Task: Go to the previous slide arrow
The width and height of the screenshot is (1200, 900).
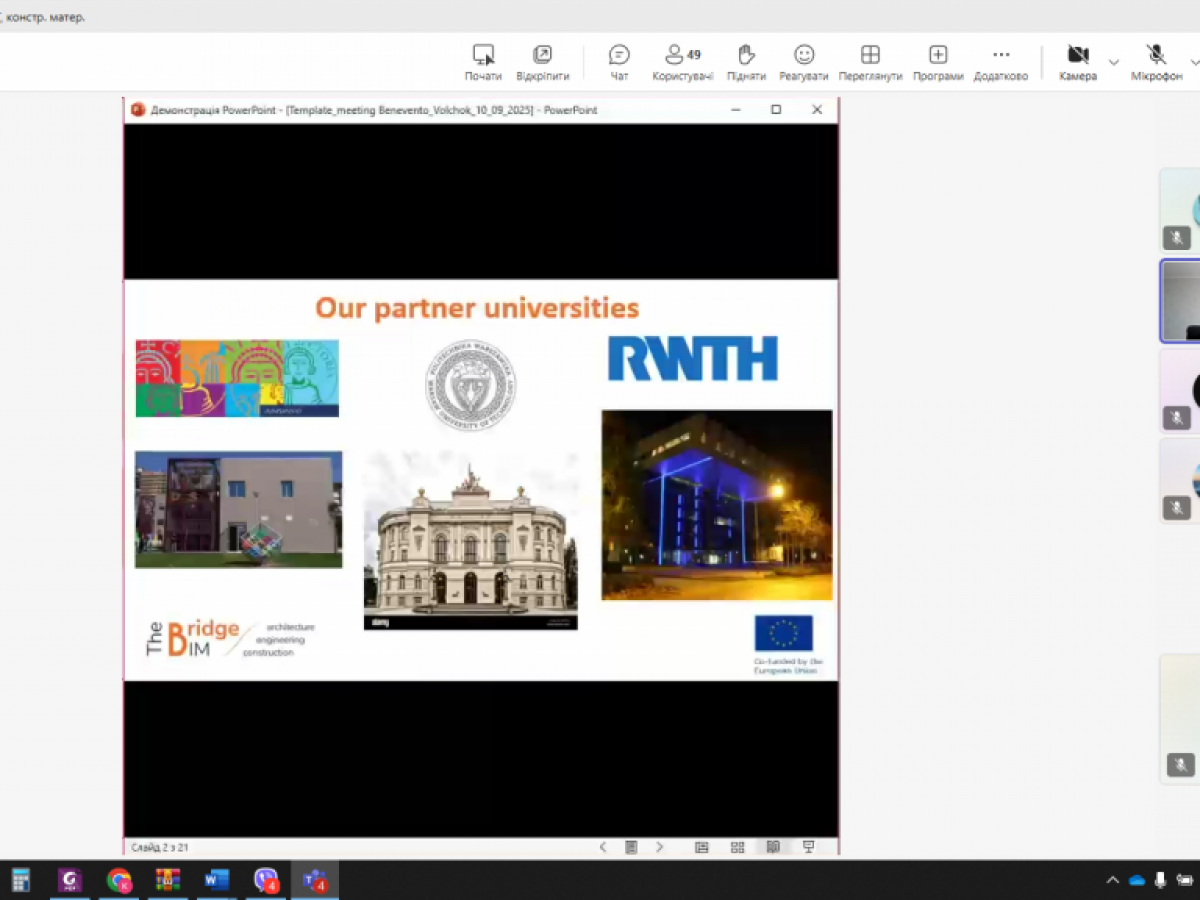Action: click(603, 847)
